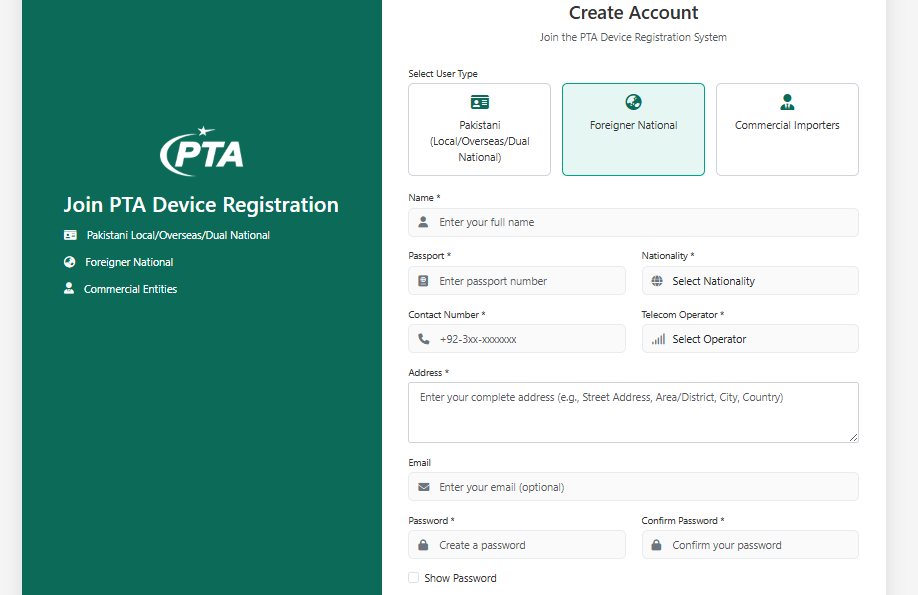Click the PTA logo on the green panel
This screenshot has height=595, width=918.
pyautogui.click(x=202, y=151)
